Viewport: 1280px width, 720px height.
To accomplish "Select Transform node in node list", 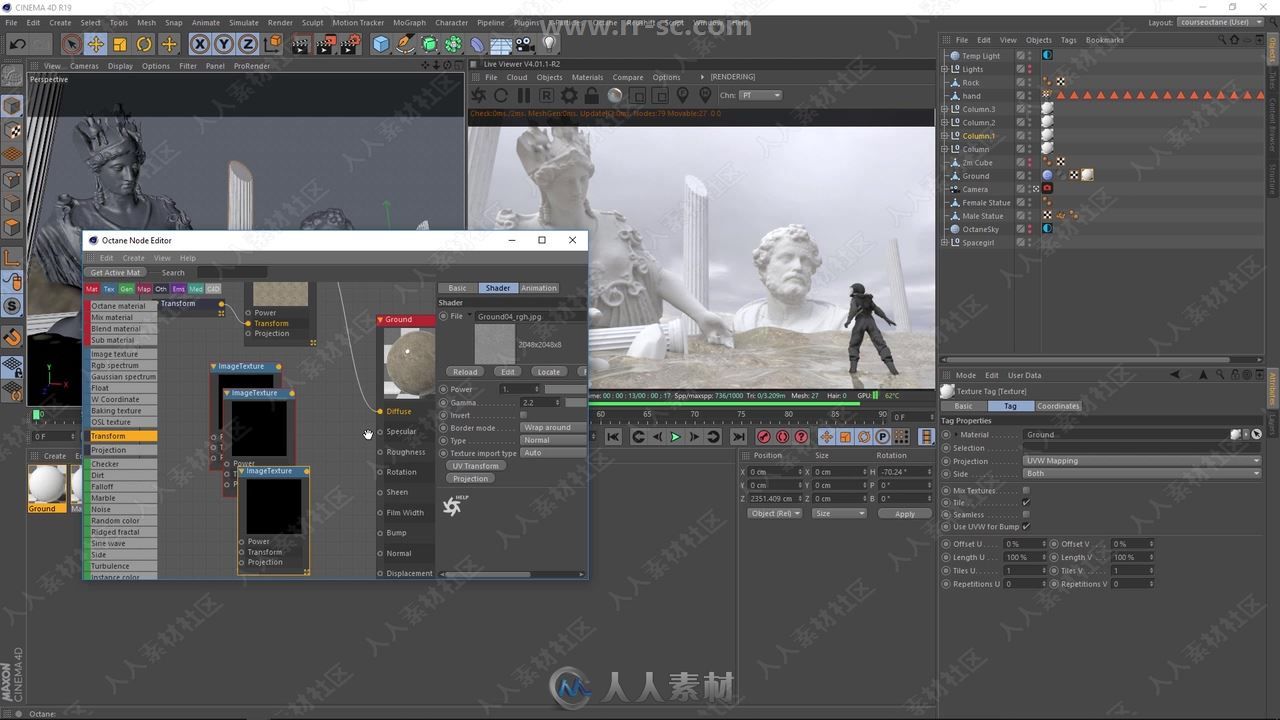I will [123, 436].
